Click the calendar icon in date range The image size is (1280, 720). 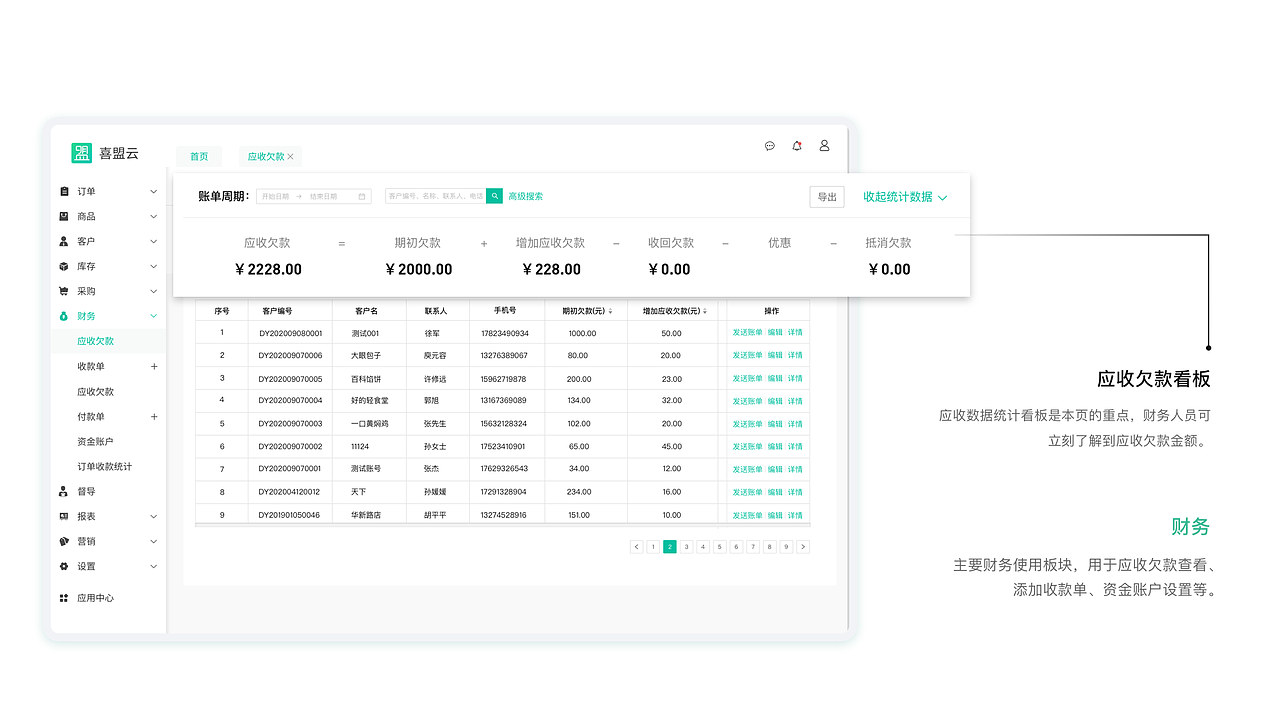click(x=362, y=196)
